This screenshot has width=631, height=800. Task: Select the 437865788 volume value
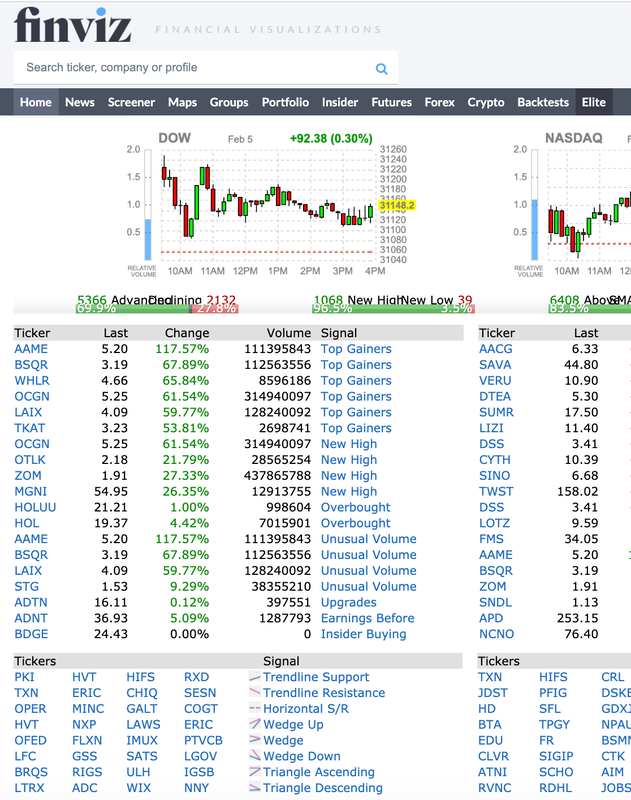coord(277,476)
